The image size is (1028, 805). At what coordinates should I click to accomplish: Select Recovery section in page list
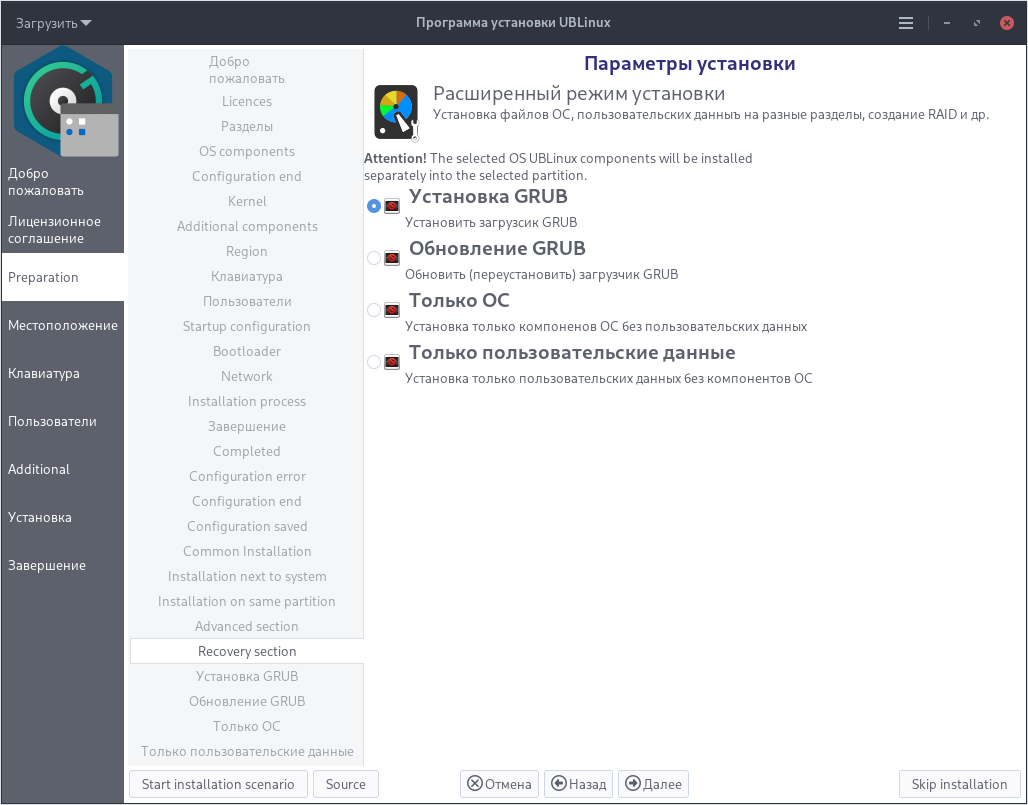click(x=247, y=651)
